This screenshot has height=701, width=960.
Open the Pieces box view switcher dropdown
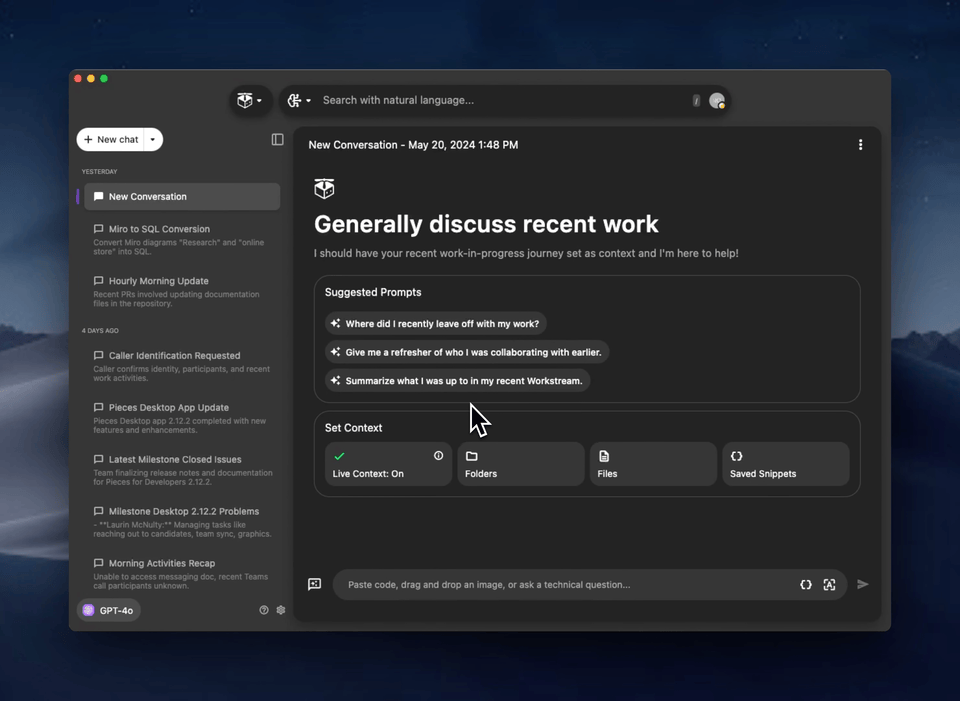click(249, 101)
